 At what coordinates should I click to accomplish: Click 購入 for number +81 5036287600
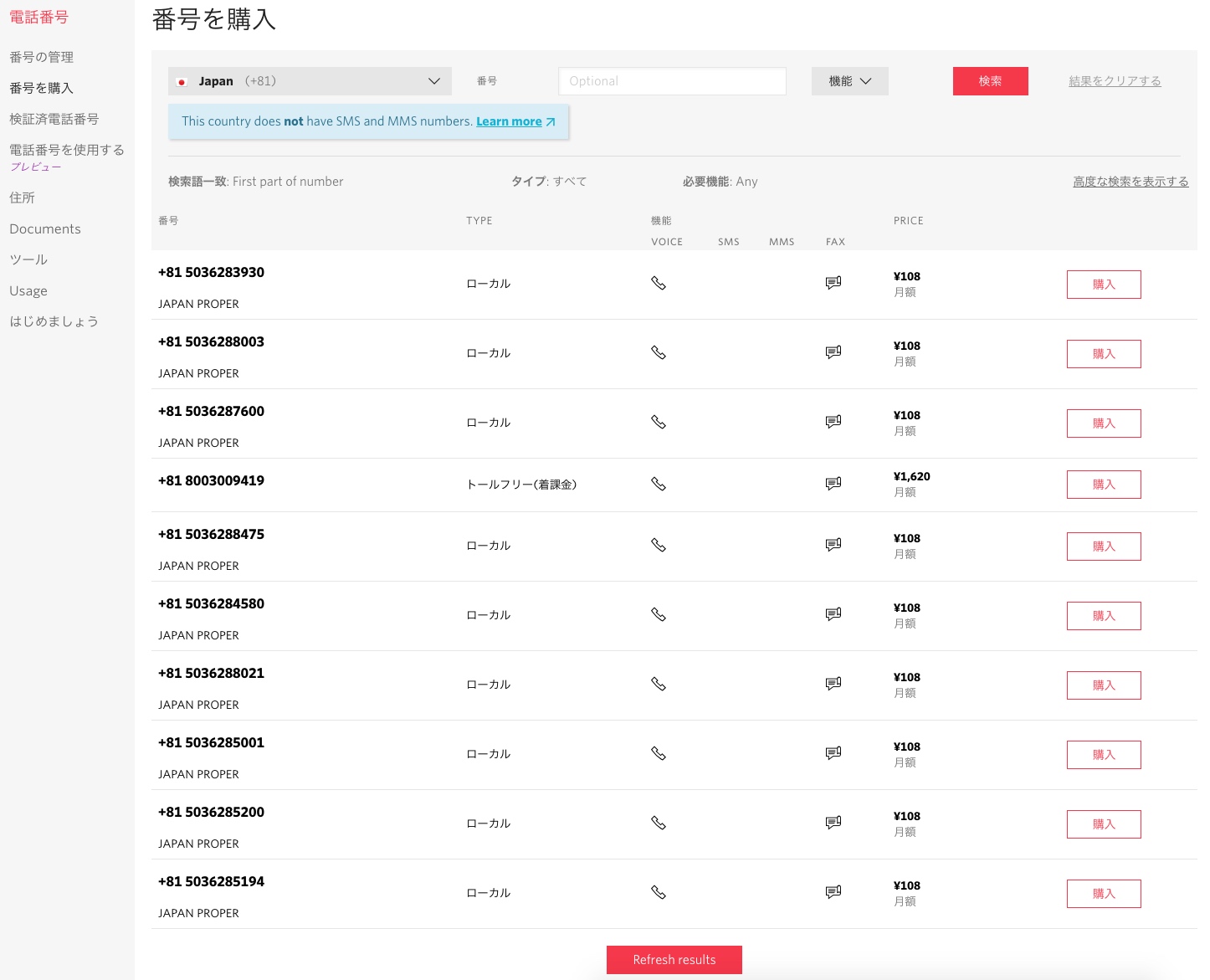pos(1103,423)
